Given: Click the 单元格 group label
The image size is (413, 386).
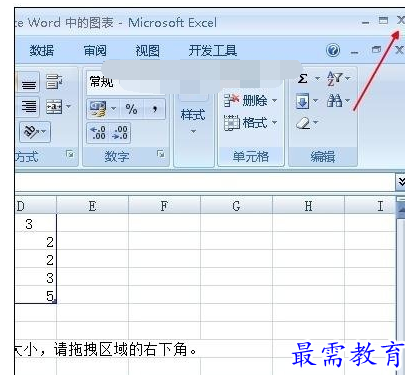Looking at the screenshot, I should [251, 156].
